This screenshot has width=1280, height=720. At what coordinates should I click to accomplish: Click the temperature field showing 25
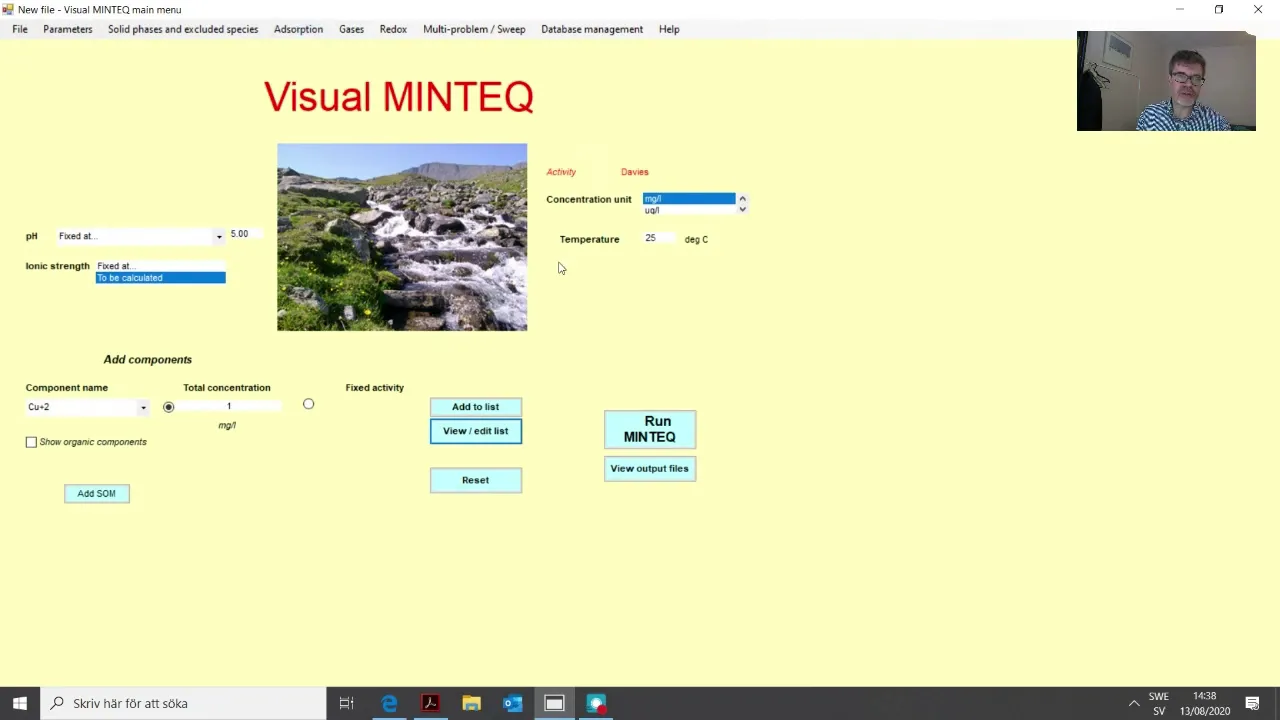(x=658, y=238)
